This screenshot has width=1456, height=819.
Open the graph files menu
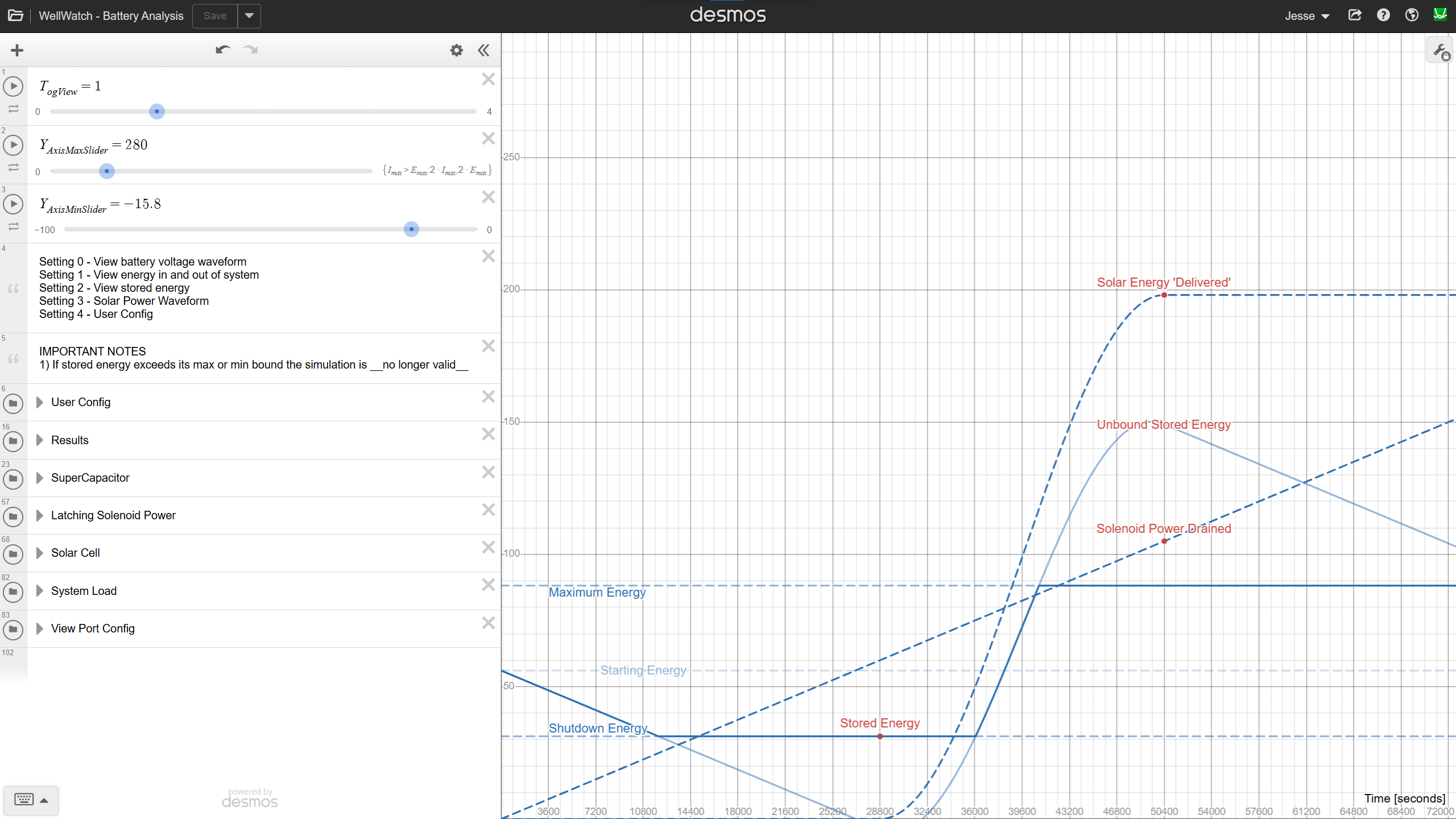point(15,15)
